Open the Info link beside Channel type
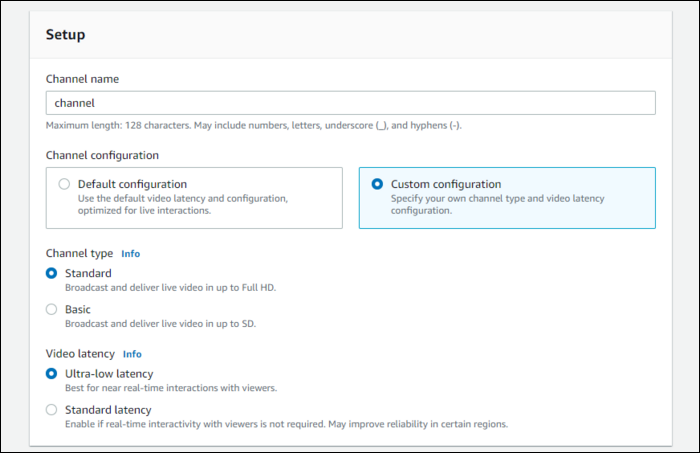This screenshot has width=700, height=453. point(130,254)
